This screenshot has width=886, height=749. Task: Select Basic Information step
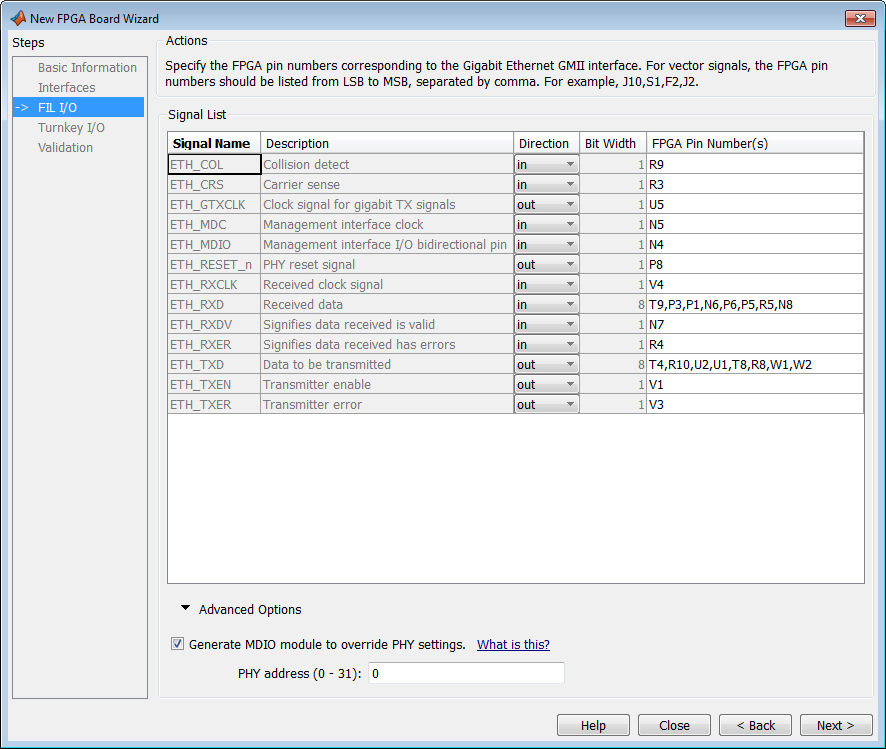coord(87,67)
